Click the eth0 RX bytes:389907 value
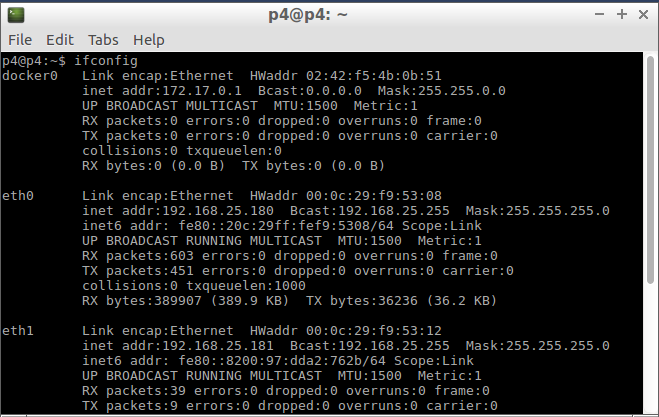 (142, 301)
